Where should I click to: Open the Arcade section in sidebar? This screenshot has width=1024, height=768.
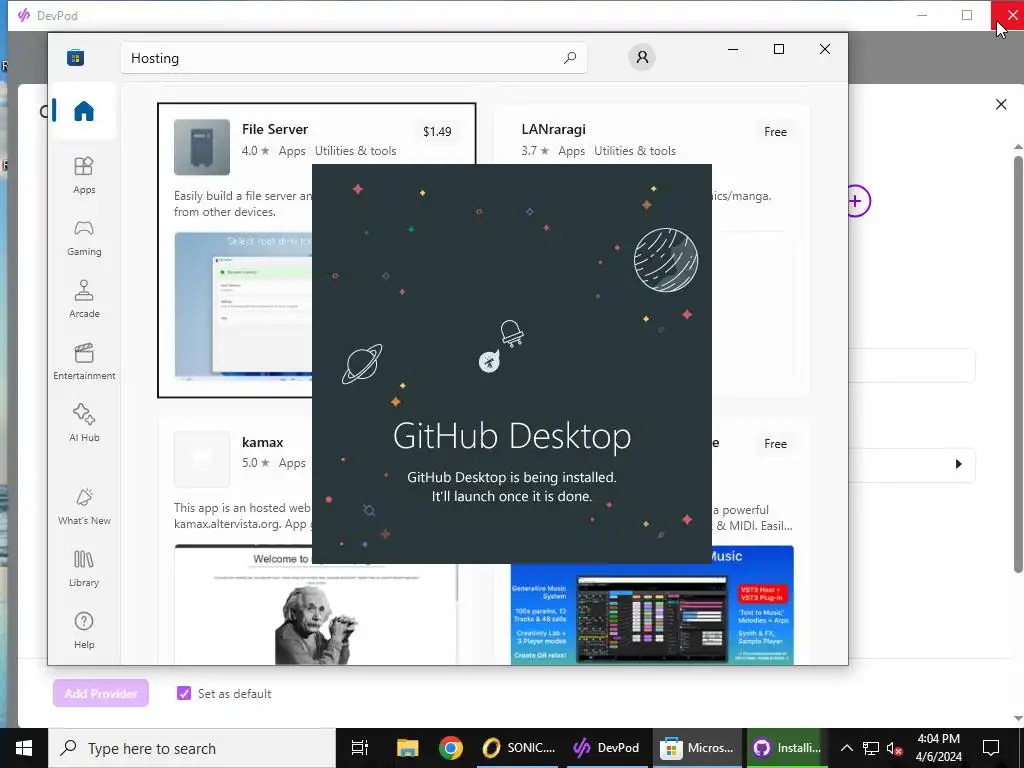(84, 299)
